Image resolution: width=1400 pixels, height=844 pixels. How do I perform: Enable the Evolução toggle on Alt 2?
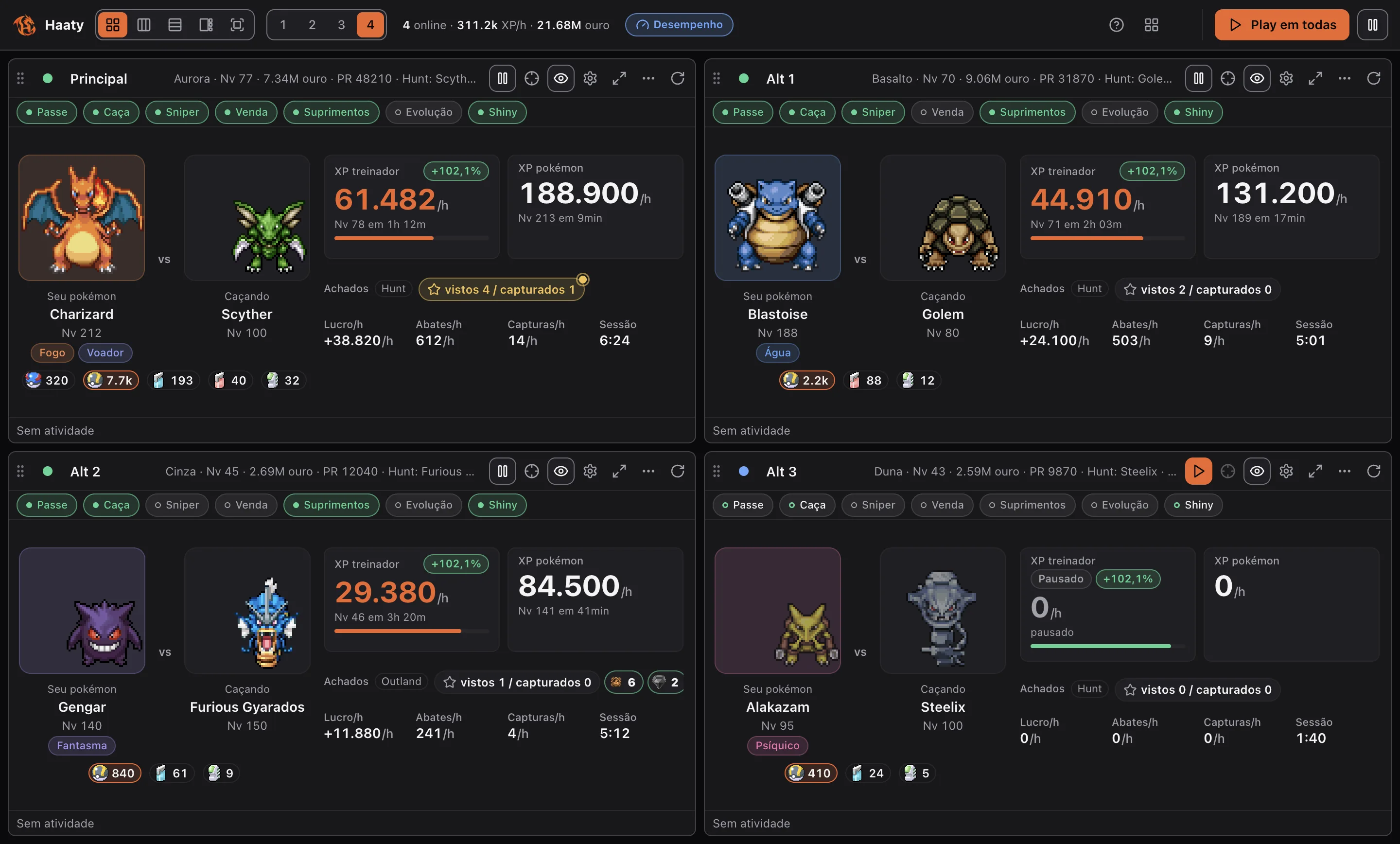click(423, 505)
